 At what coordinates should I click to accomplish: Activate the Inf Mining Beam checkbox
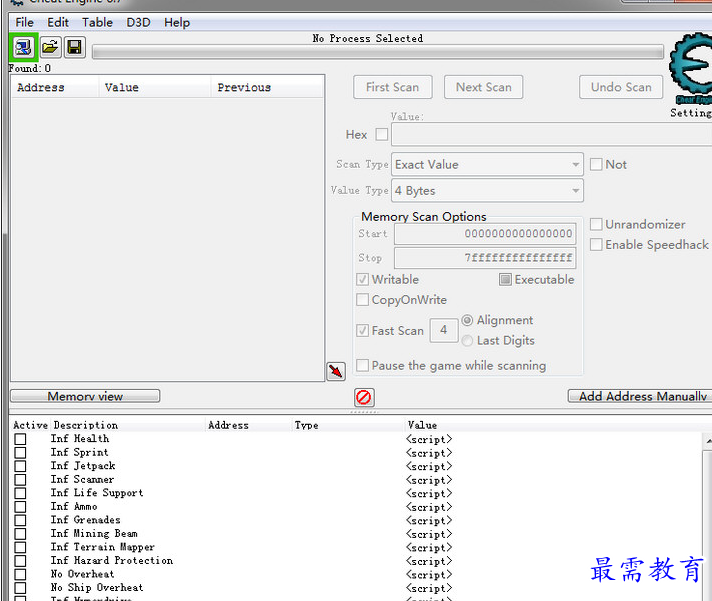(20, 534)
